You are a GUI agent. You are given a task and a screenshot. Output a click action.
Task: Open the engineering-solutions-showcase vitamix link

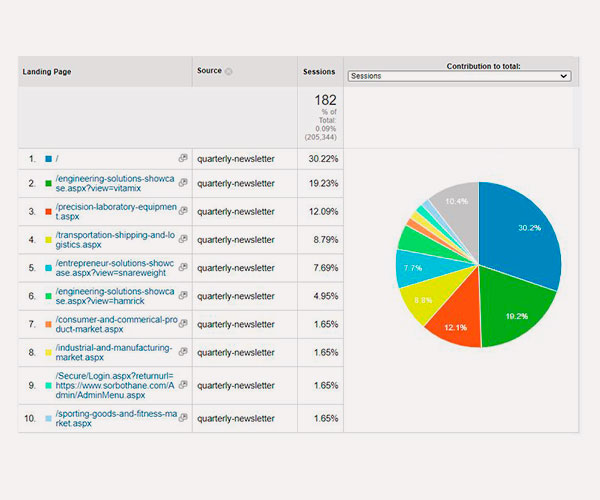pos(115,183)
